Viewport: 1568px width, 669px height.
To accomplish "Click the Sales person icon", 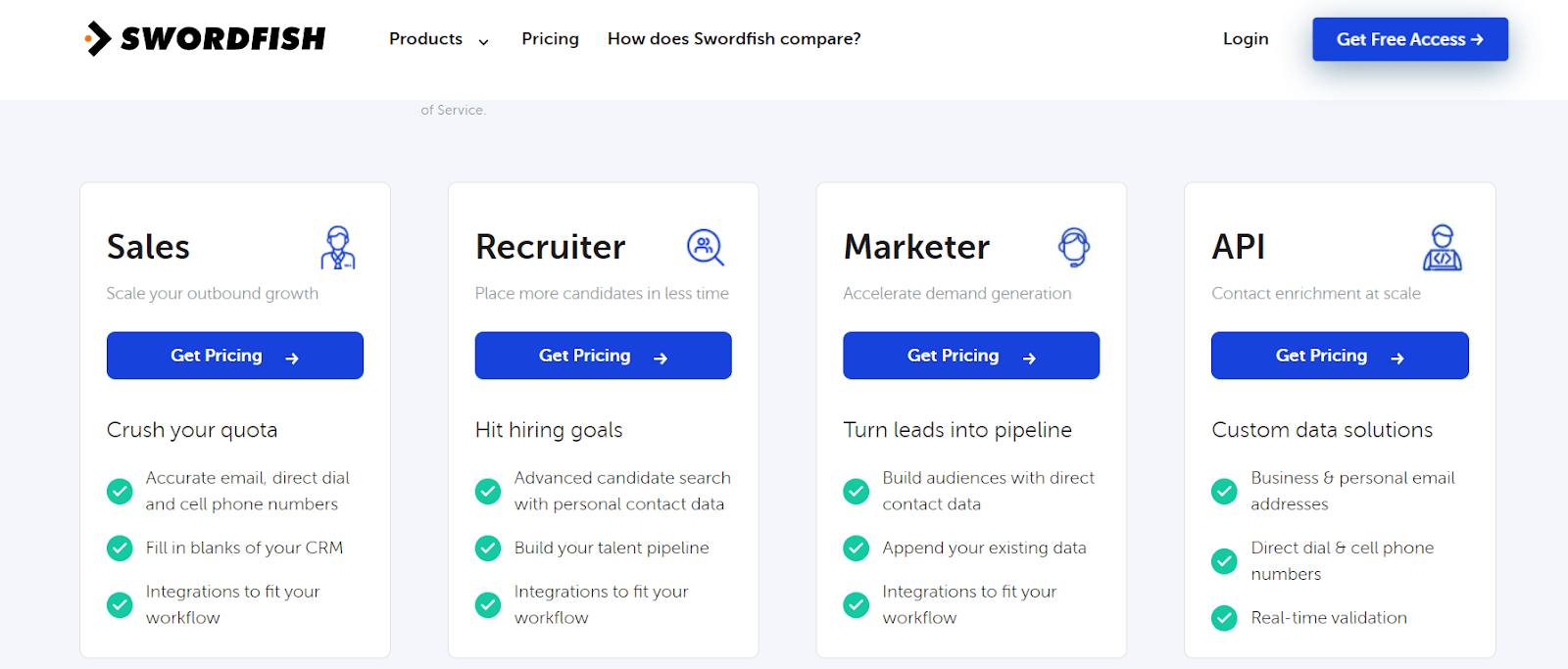I will pyautogui.click(x=340, y=248).
